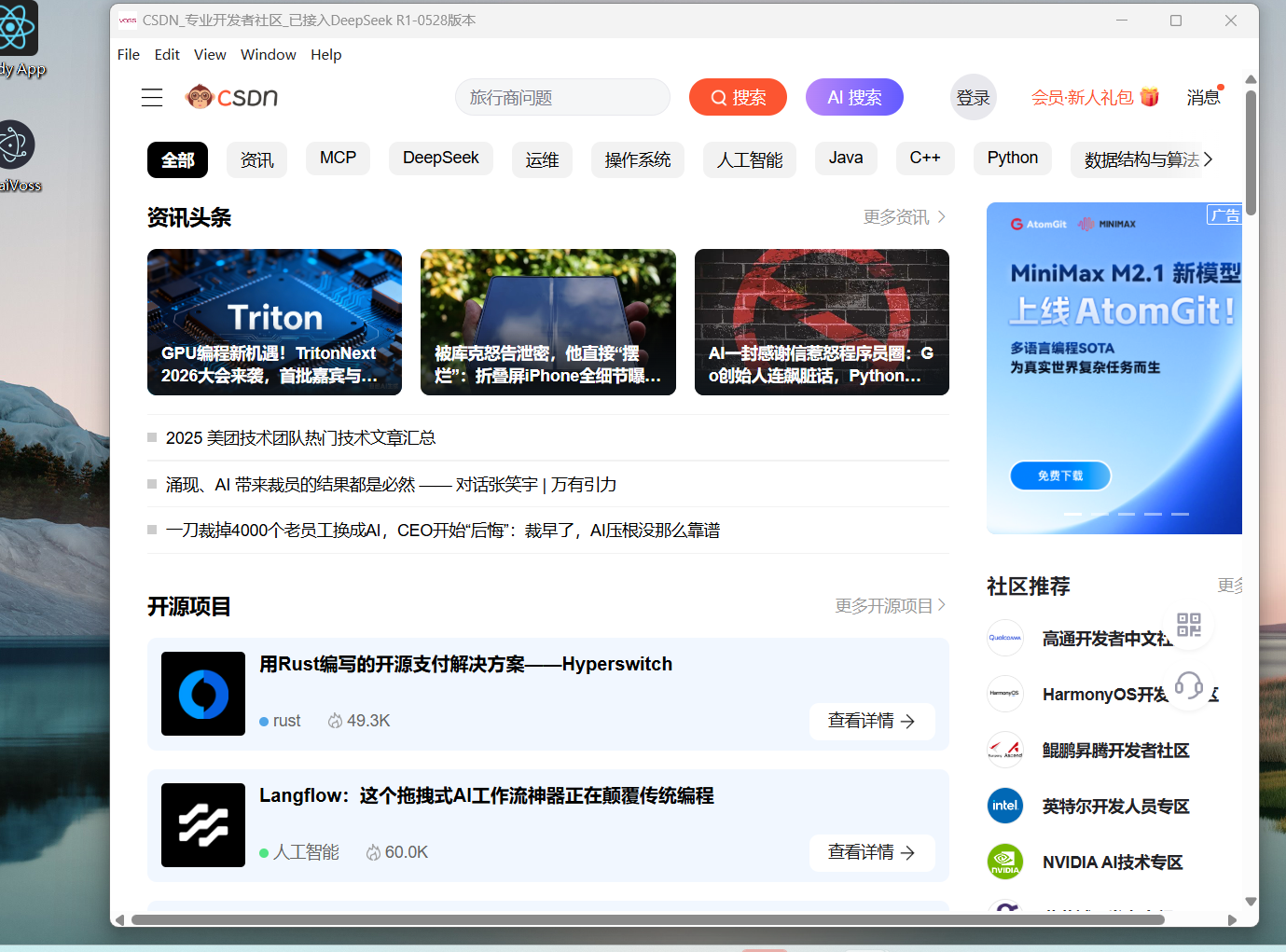Click the orange 搜索 search button
1286x952 pixels.
tap(738, 97)
